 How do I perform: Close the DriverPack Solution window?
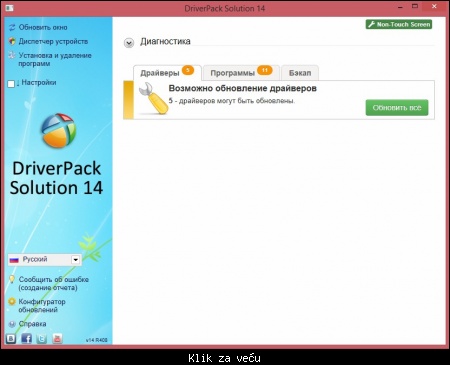click(x=434, y=6)
